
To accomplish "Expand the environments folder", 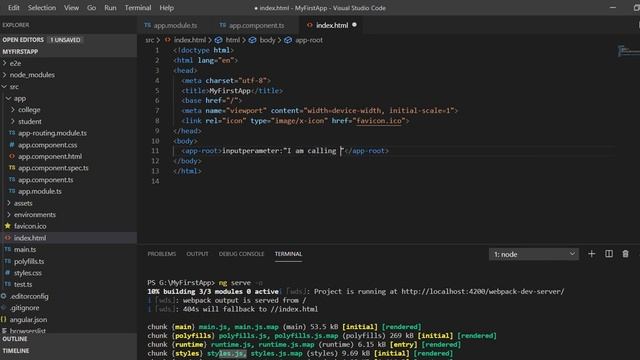I will (x=35, y=215).
